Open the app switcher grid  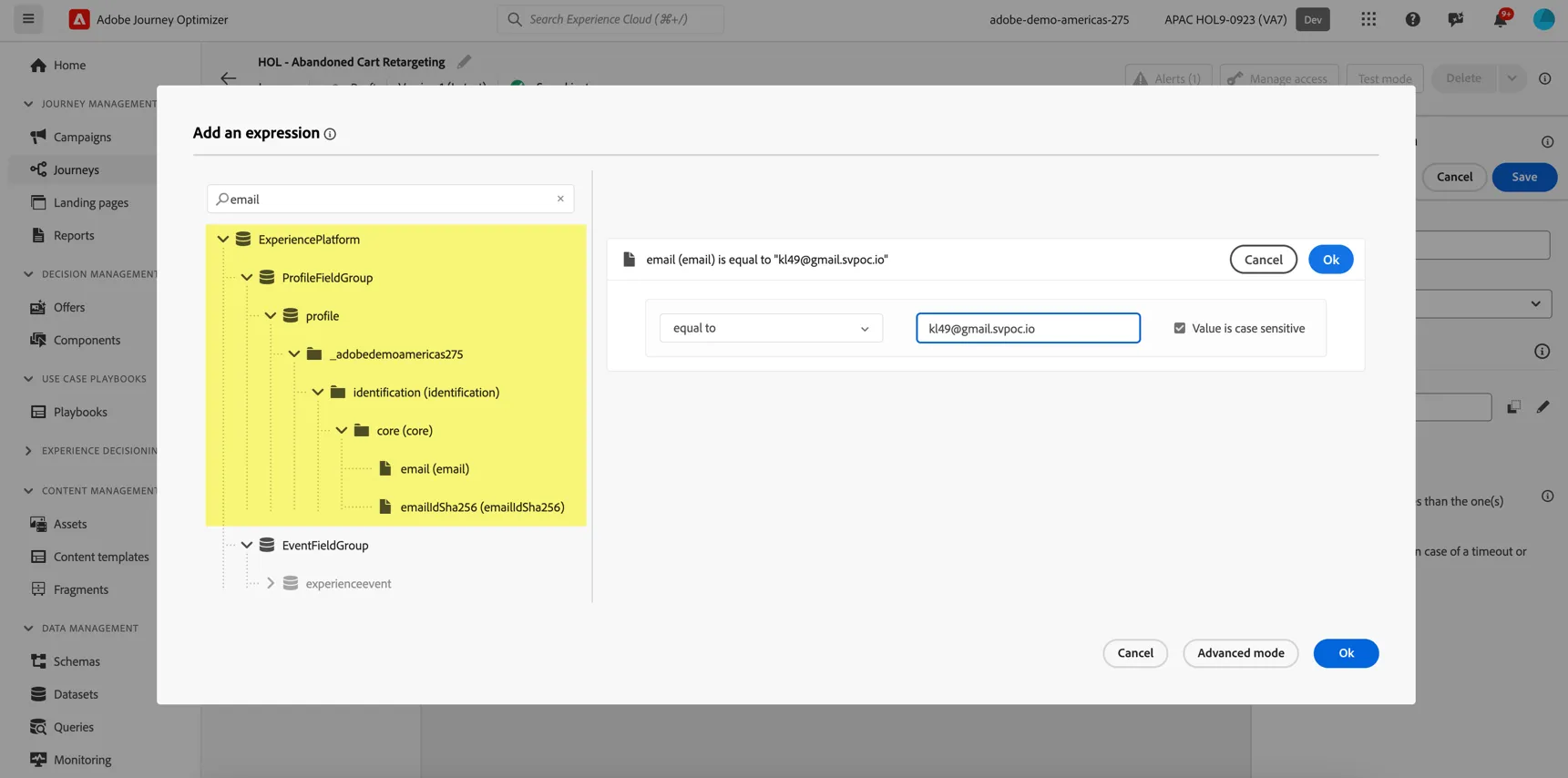click(x=1368, y=19)
